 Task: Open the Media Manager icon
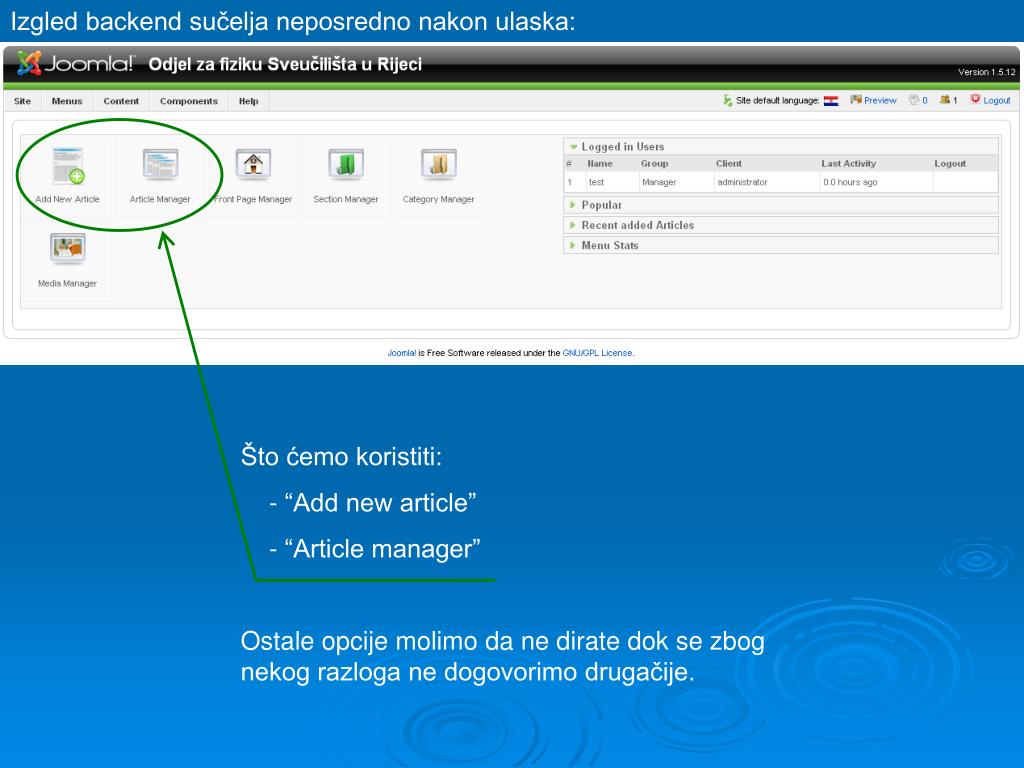tap(68, 248)
